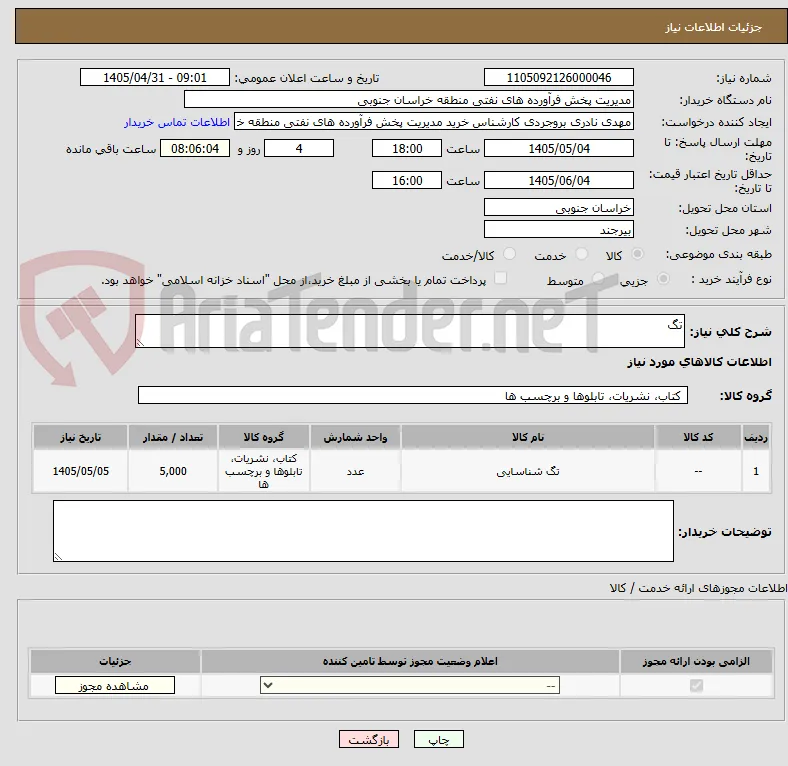Click the buyer organization name field
Screen dimensions: 788x766
pyautogui.click(x=409, y=100)
